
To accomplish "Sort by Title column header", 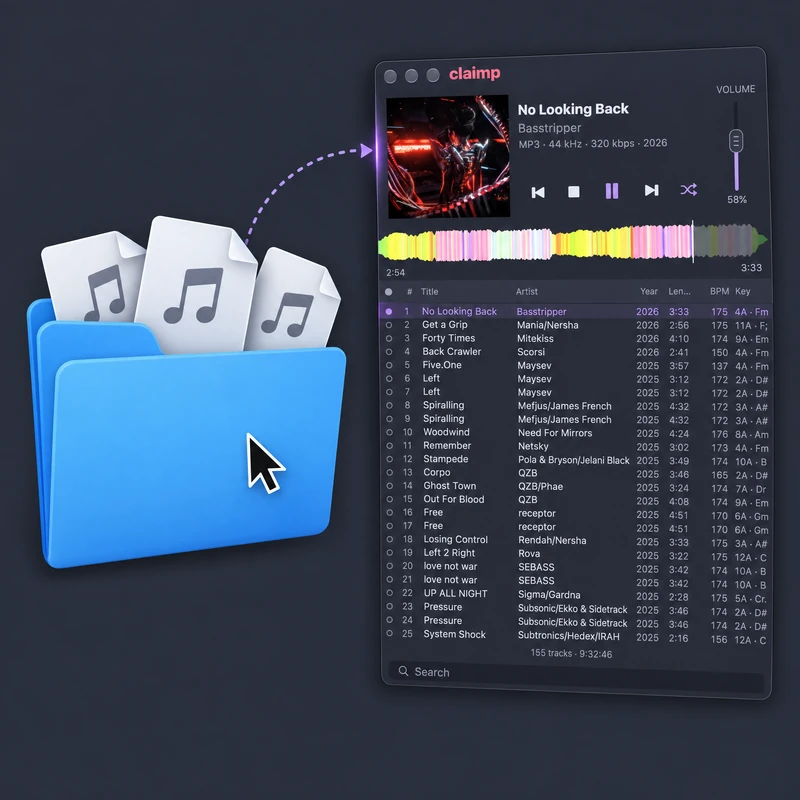I will coord(430,292).
